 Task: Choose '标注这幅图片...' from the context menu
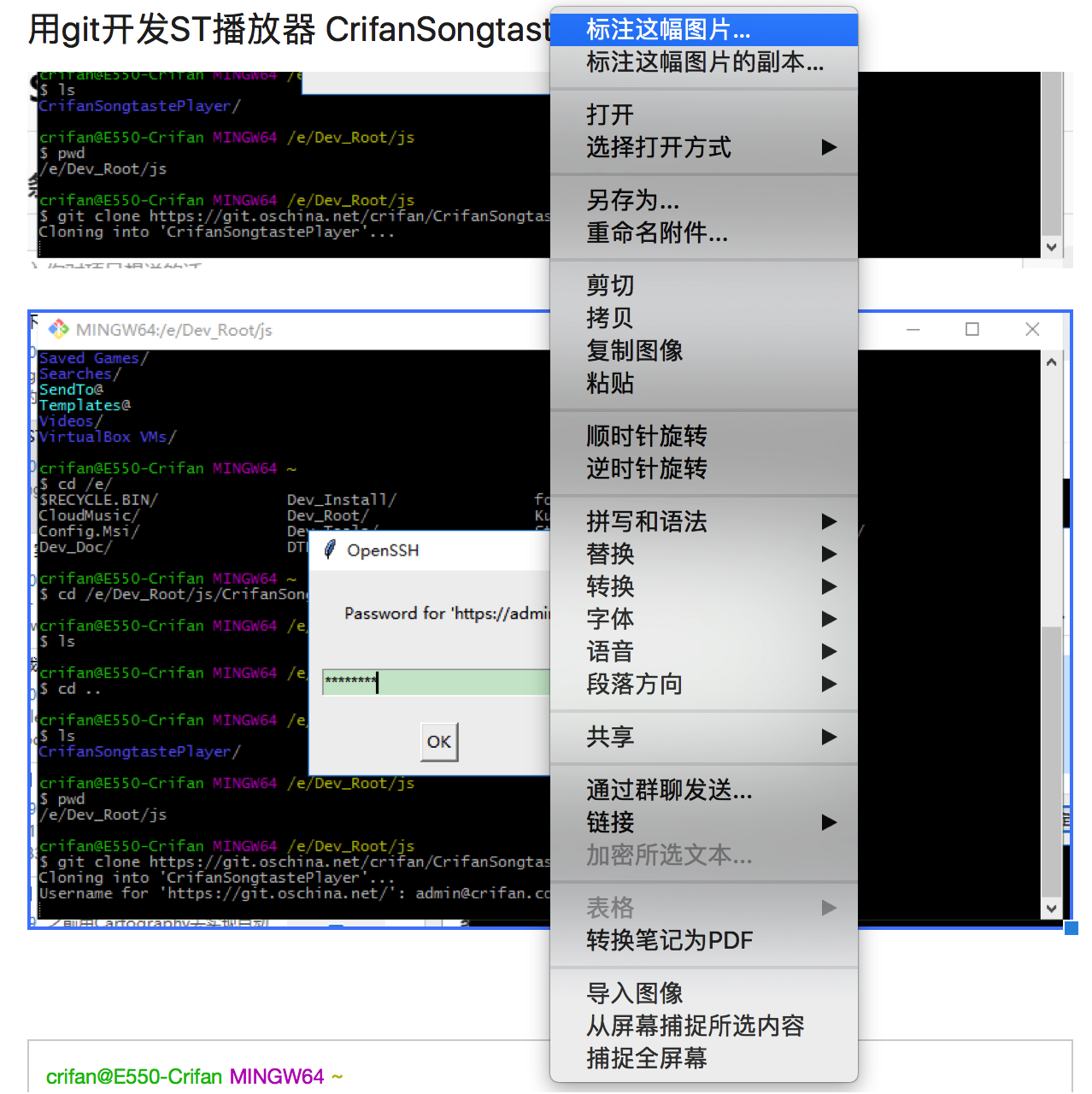tap(704, 30)
